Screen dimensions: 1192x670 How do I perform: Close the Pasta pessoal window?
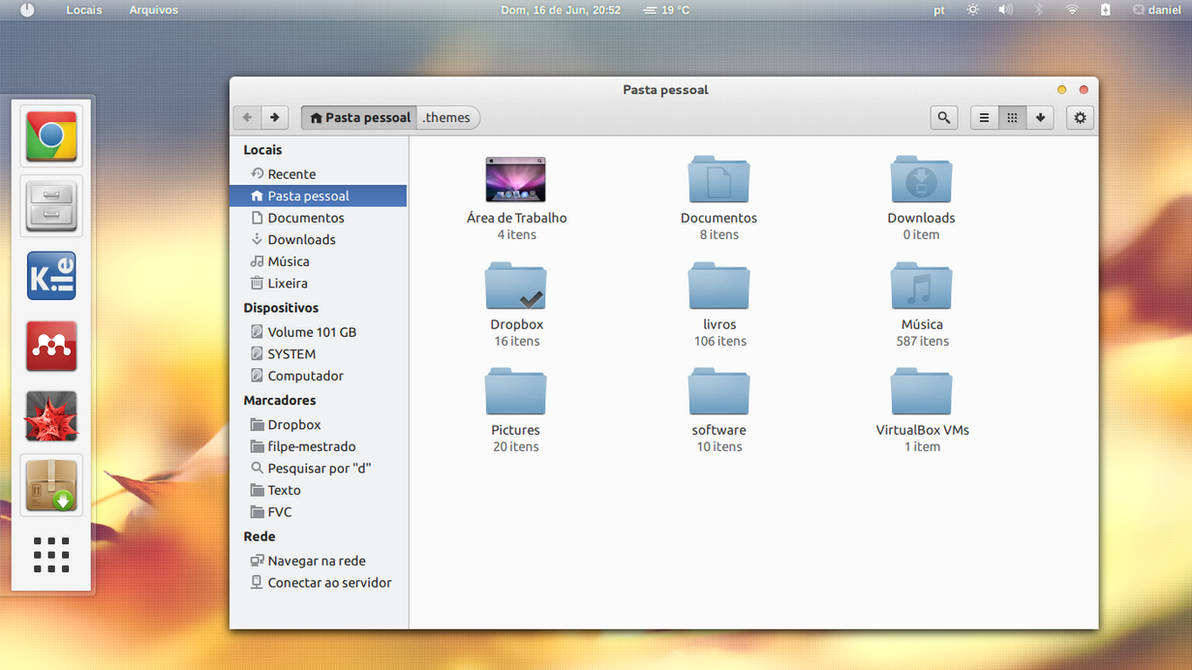pyautogui.click(x=1083, y=90)
